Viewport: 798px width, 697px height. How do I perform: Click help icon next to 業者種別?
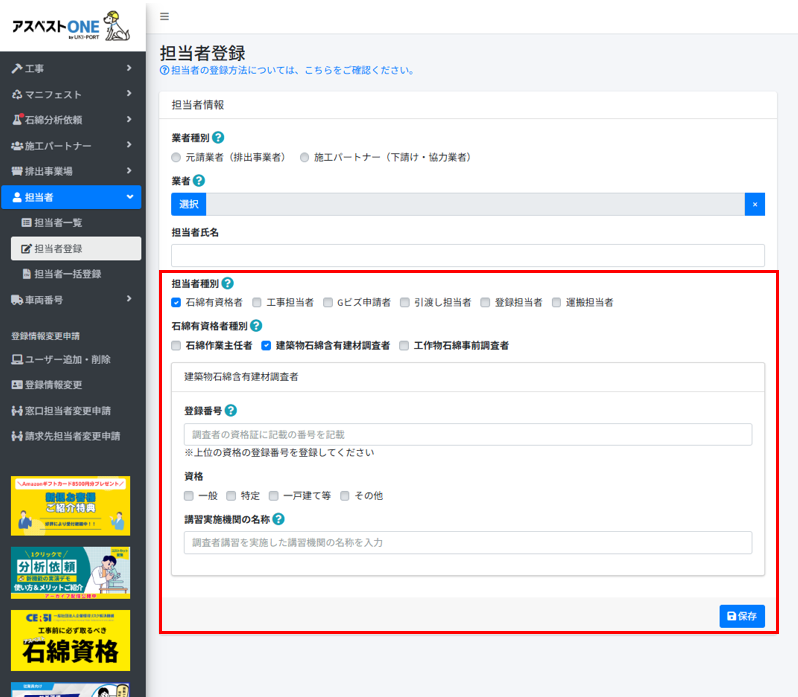click(218, 137)
